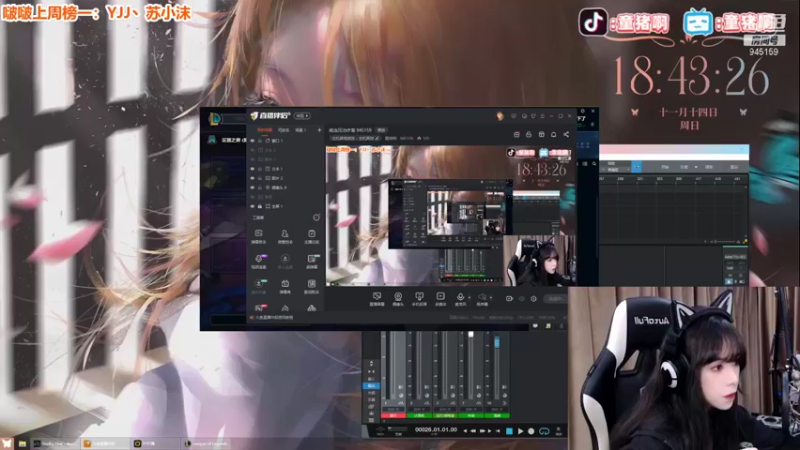Image resolution: width=800 pixels, height=450 pixels.
Task: Click the return-to-zero button in the transport
Action: pyautogui.click(x=498, y=431)
